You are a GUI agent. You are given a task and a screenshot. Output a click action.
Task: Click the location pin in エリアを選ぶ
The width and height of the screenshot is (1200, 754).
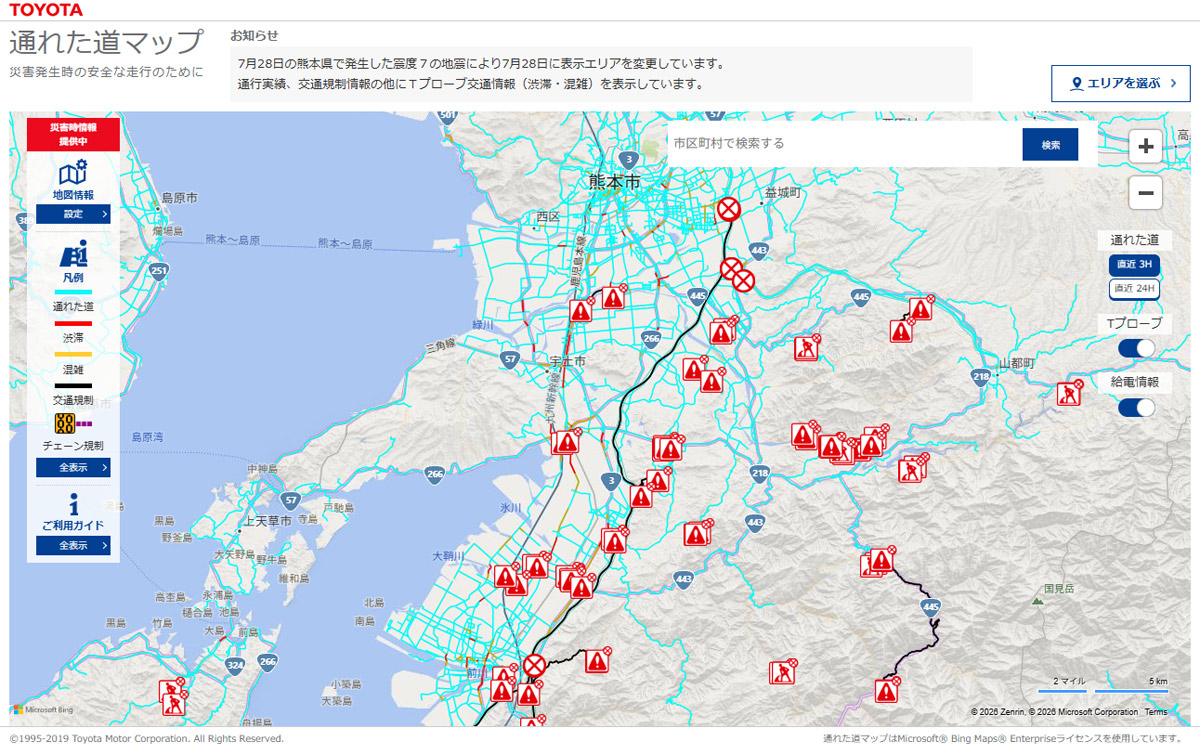(1077, 84)
